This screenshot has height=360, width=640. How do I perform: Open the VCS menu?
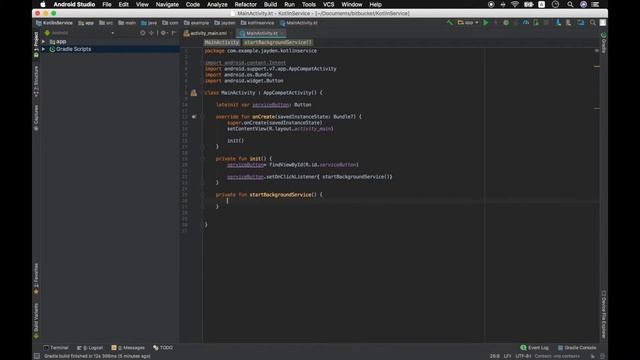tap(328, 4)
